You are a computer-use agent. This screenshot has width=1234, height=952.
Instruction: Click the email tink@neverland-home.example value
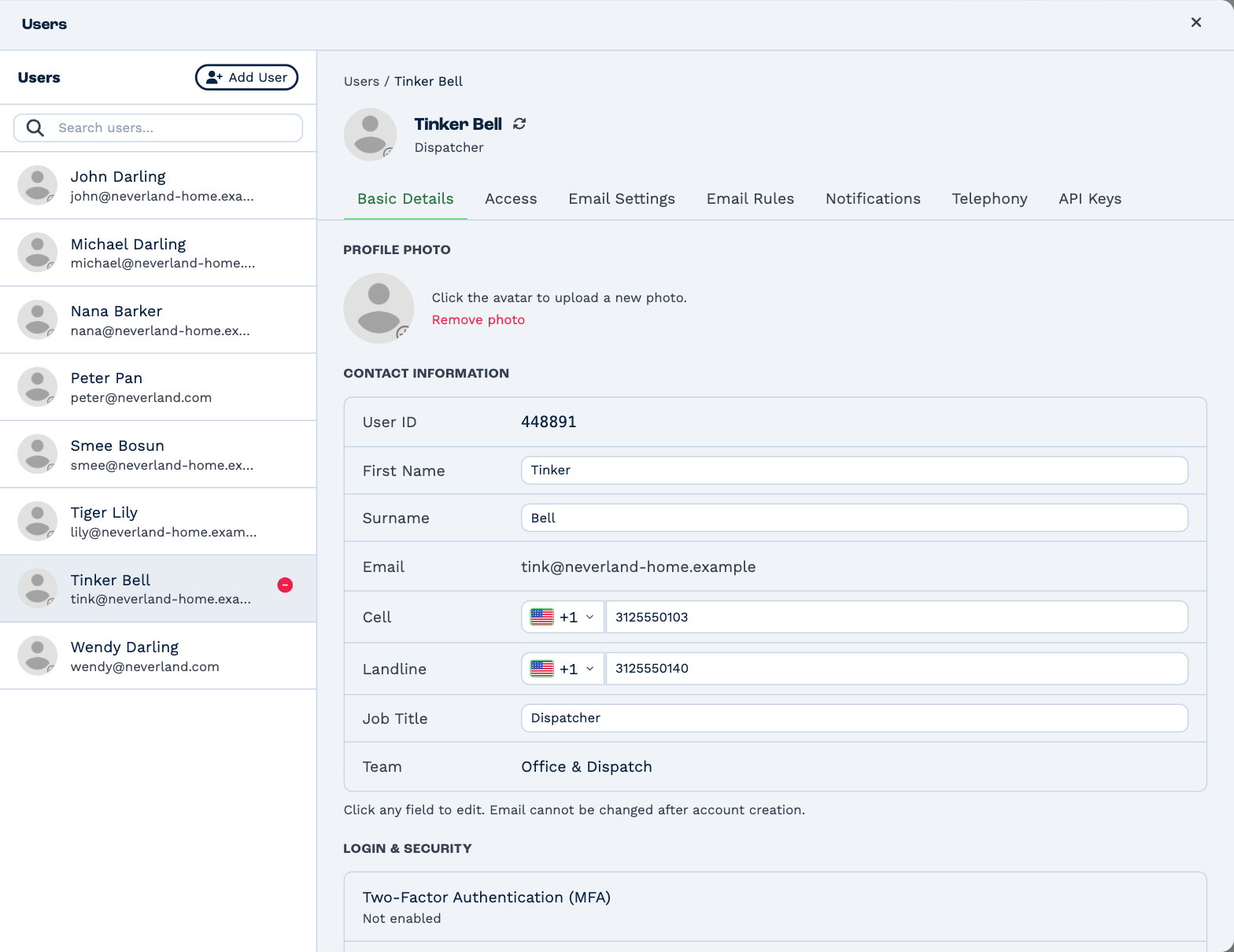tap(638, 567)
